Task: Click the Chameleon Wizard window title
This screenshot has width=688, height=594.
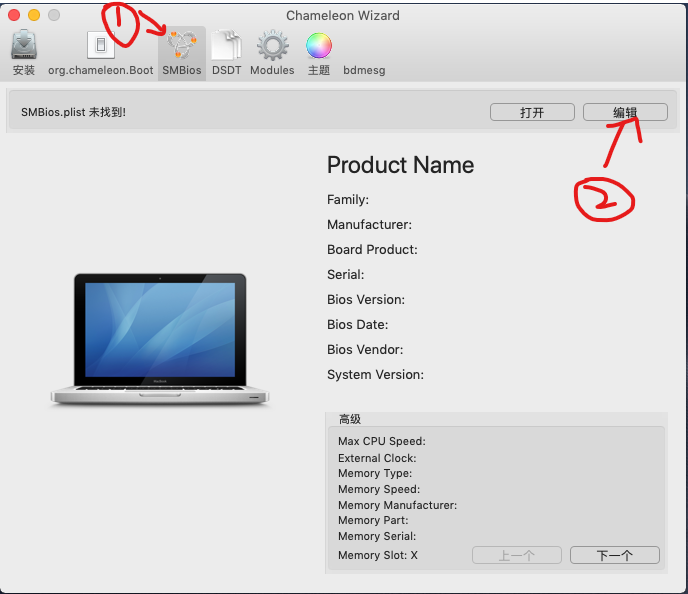Action: click(343, 16)
